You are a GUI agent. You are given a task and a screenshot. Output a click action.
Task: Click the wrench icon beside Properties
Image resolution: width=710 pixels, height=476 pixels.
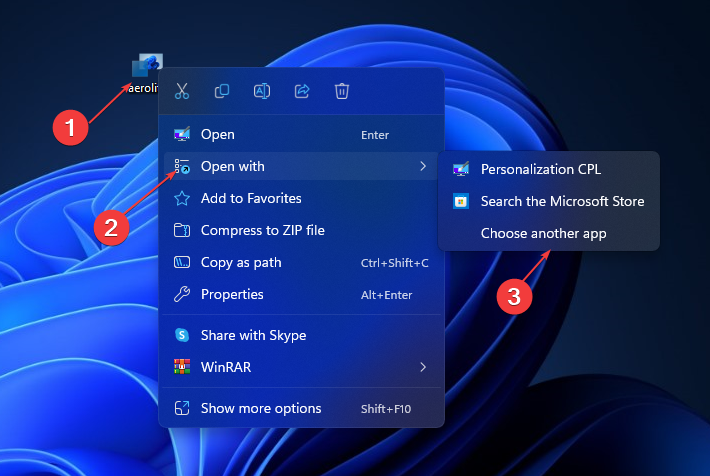click(182, 294)
